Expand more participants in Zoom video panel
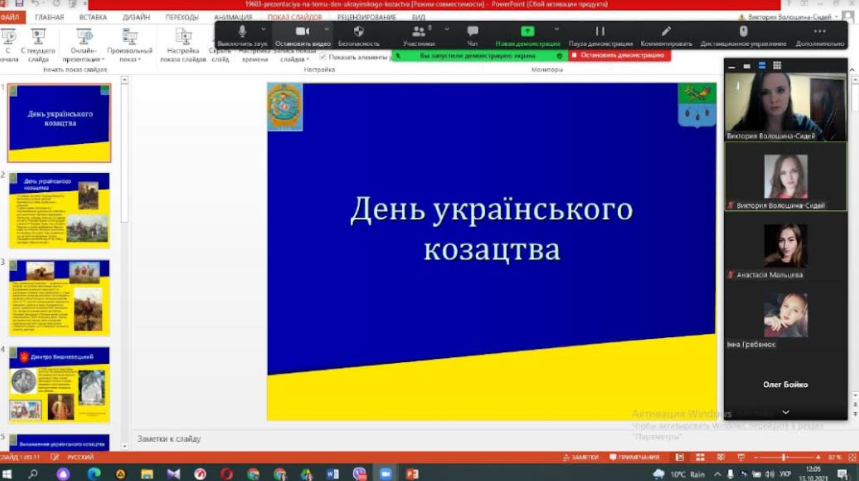Viewport: 859px width, 481px height. [785, 412]
